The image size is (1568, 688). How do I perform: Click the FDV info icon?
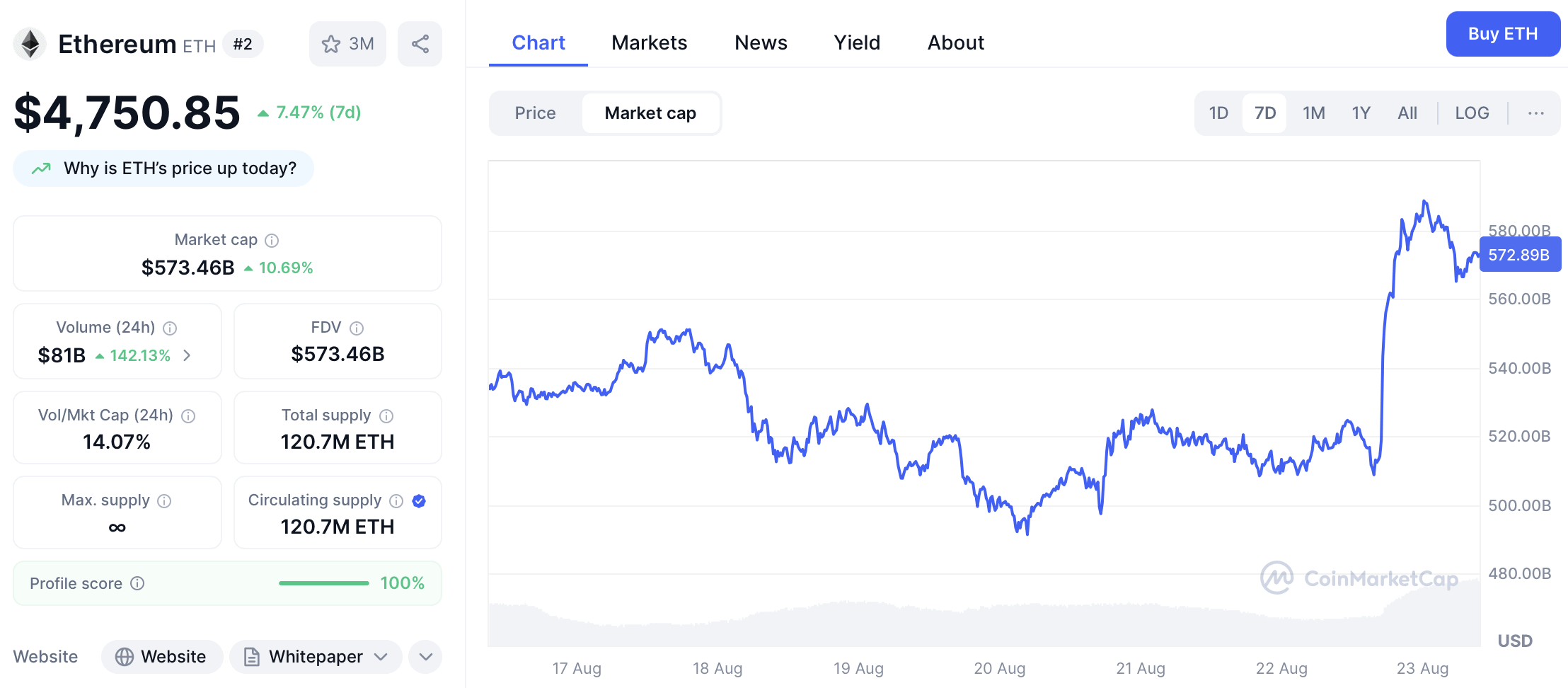coord(357,328)
